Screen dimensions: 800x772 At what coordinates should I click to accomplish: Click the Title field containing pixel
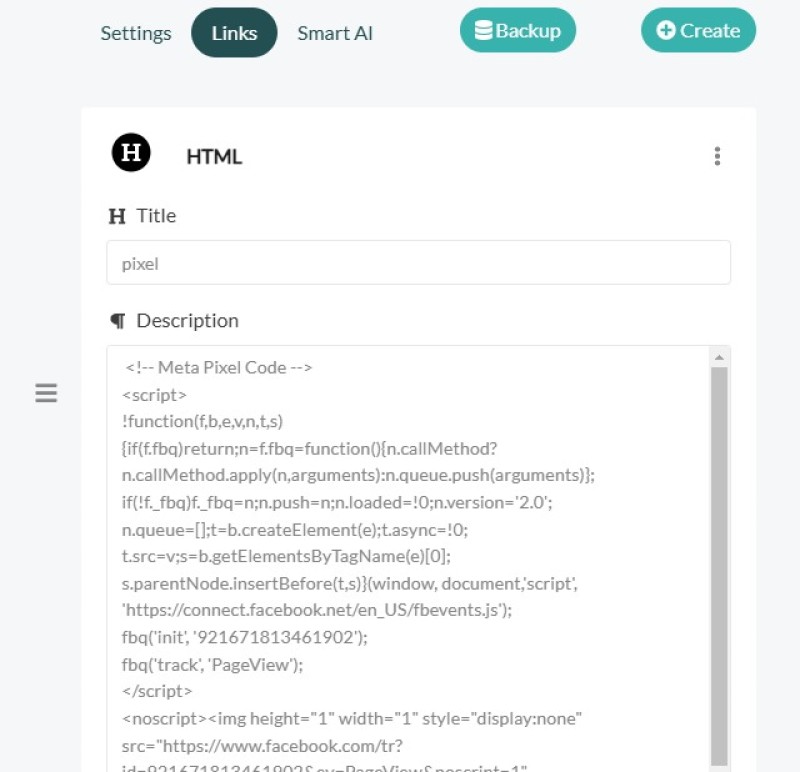pyautogui.click(x=418, y=263)
